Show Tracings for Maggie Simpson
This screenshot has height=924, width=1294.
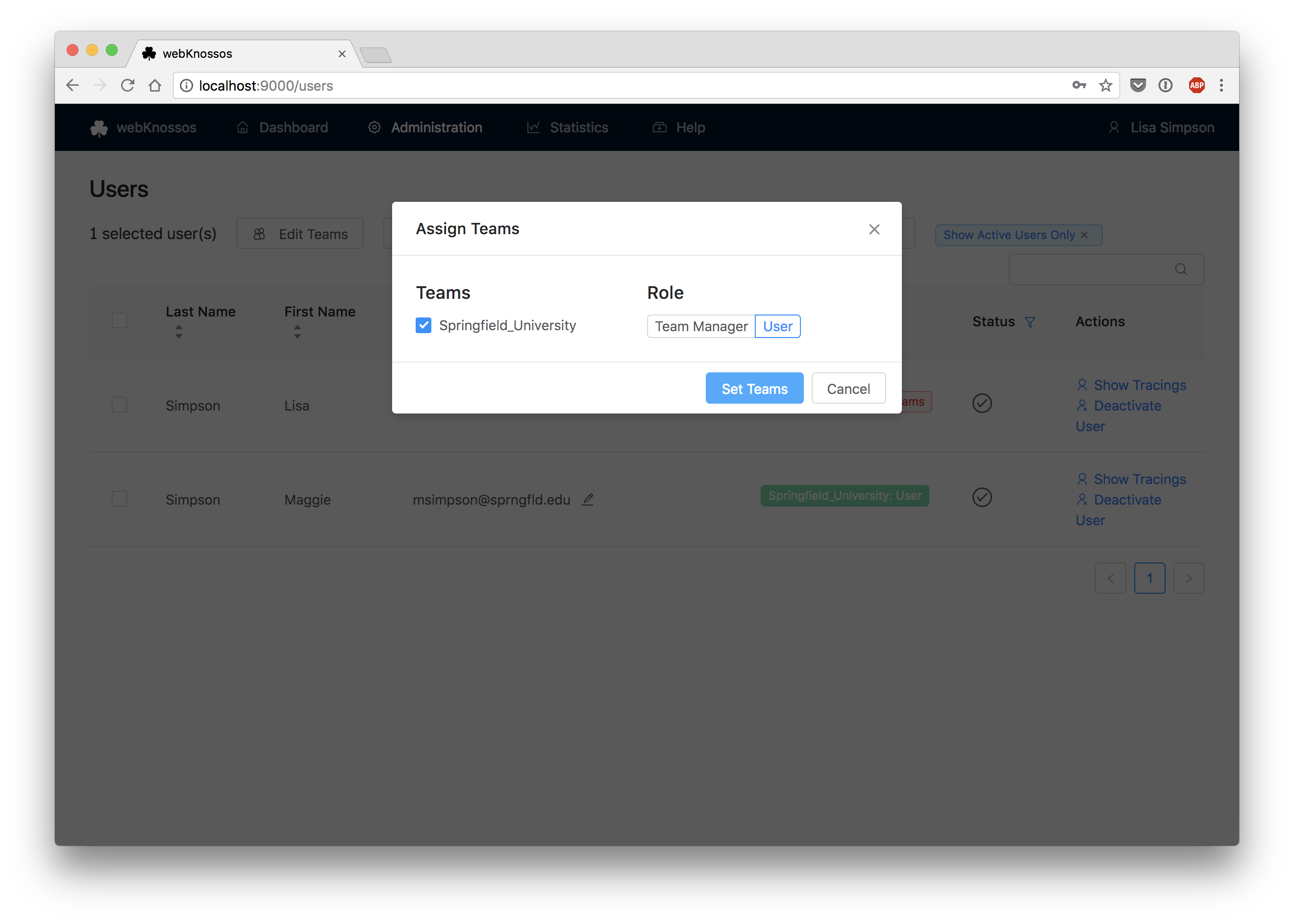pos(1131,479)
